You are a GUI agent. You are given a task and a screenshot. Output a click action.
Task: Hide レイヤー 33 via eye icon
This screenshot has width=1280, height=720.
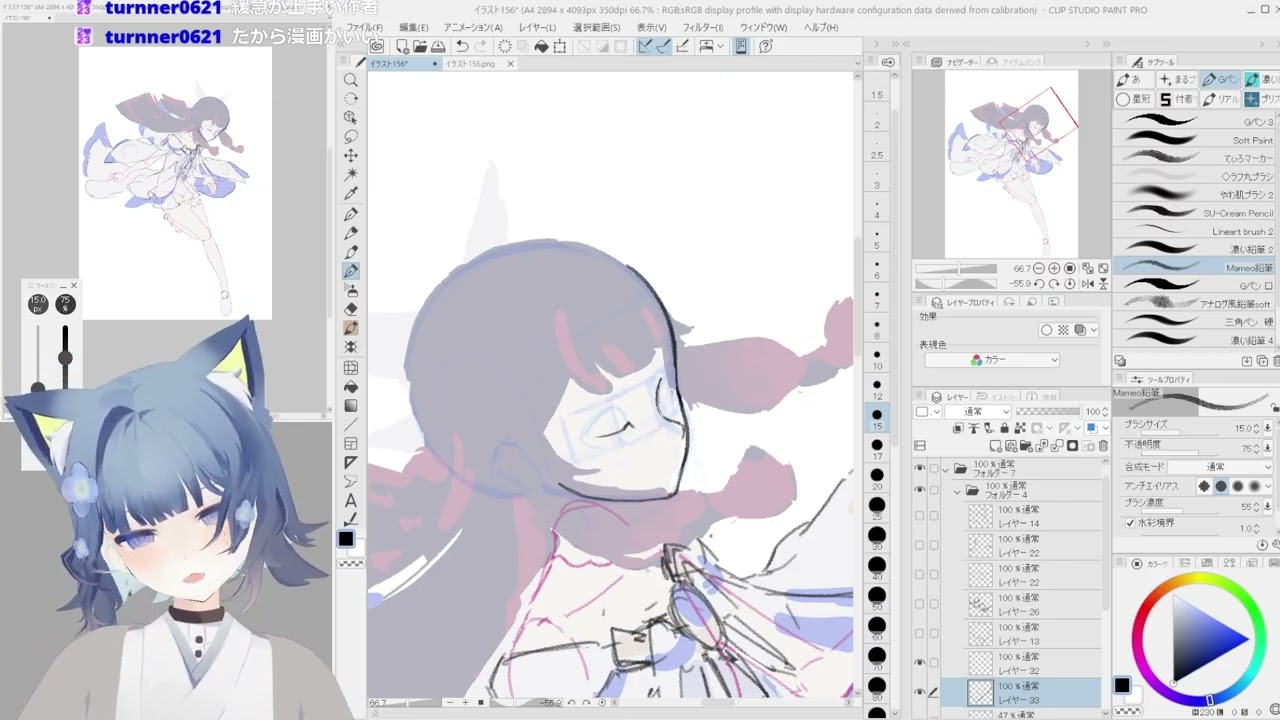coord(920,692)
